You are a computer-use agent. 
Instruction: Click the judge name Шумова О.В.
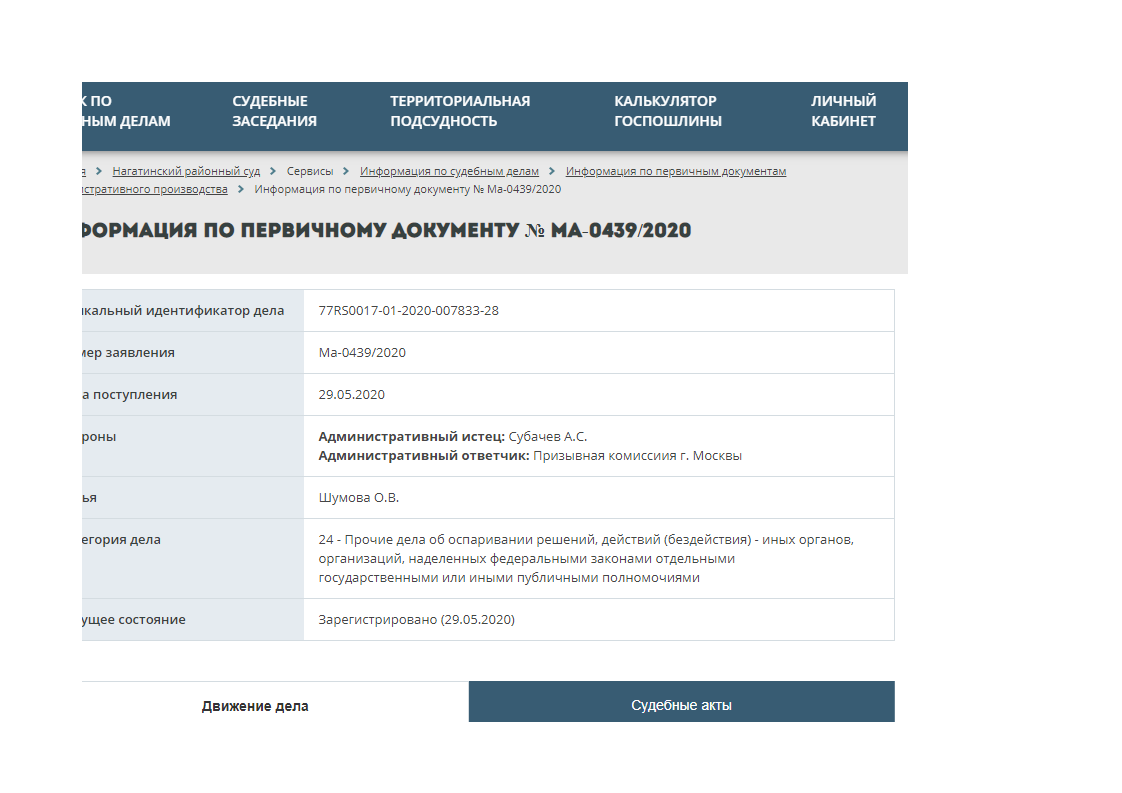358,498
